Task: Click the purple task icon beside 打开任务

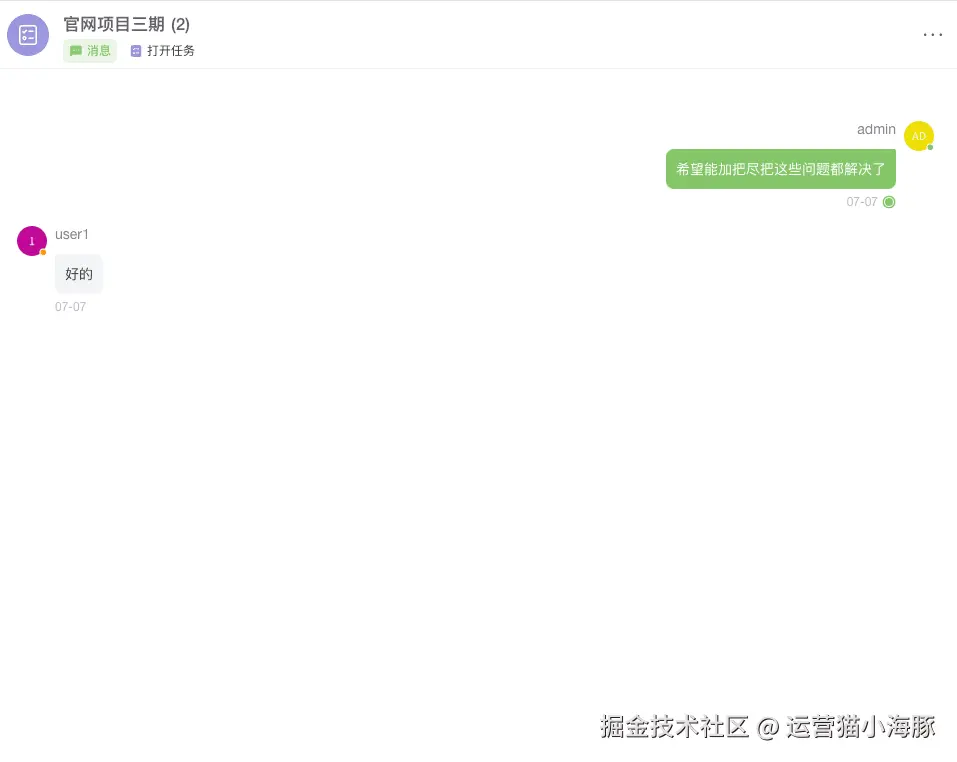Action: click(x=135, y=51)
